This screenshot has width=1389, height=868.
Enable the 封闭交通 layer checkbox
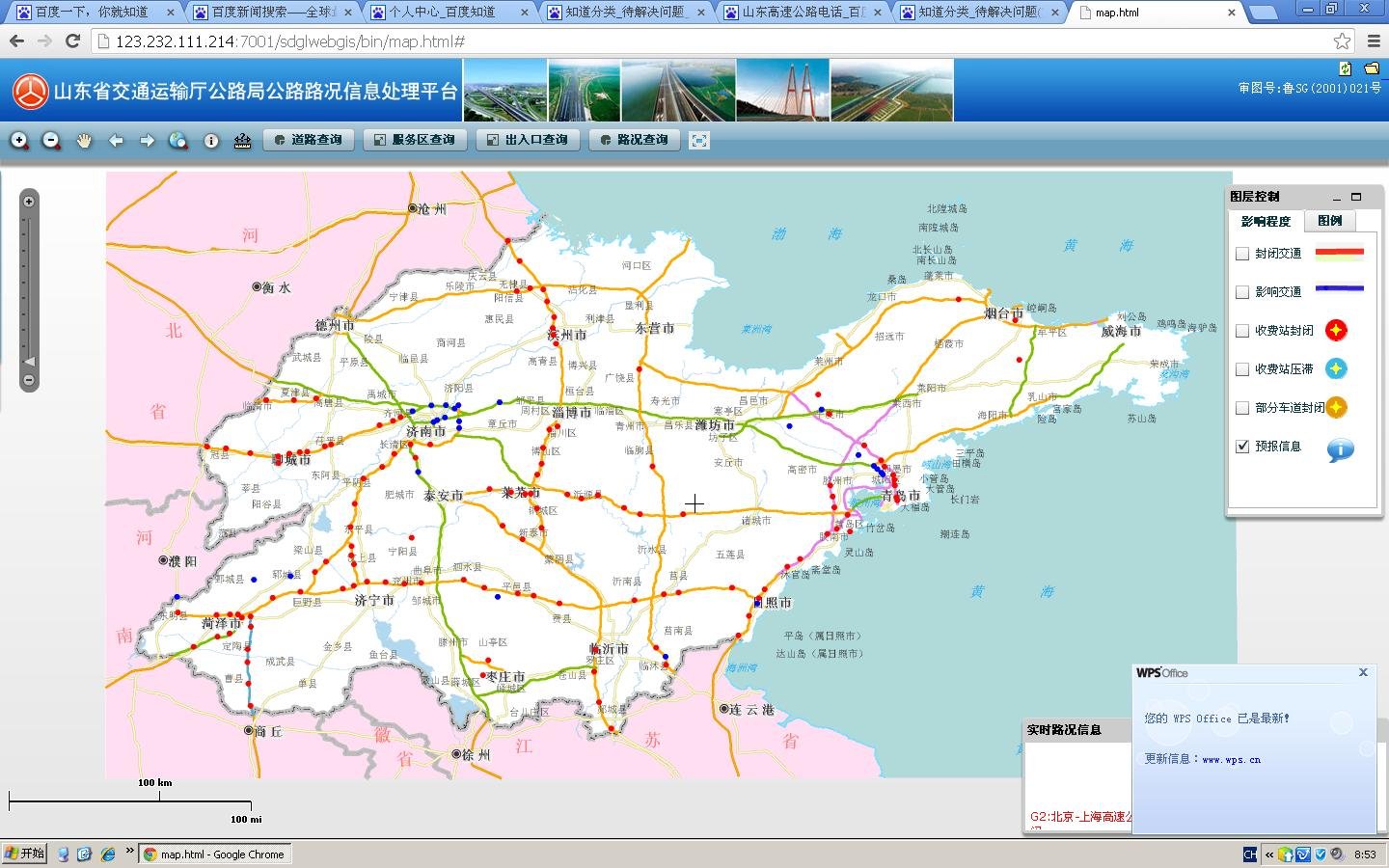click(1241, 254)
